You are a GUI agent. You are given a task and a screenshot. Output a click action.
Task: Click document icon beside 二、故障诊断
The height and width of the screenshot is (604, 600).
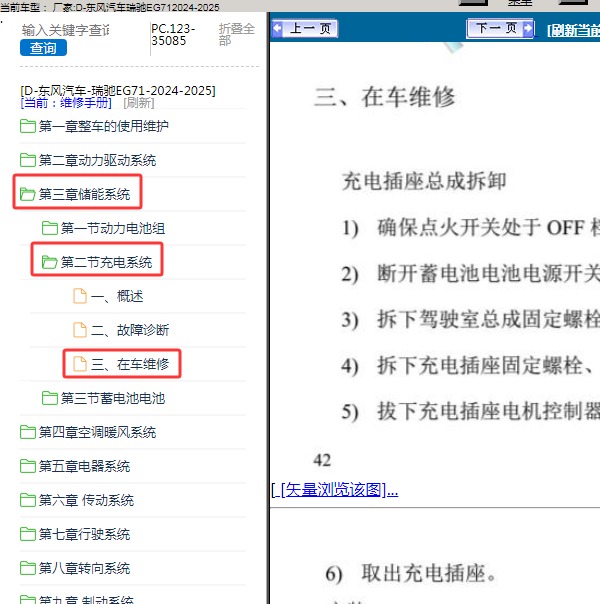(x=80, y=330)
